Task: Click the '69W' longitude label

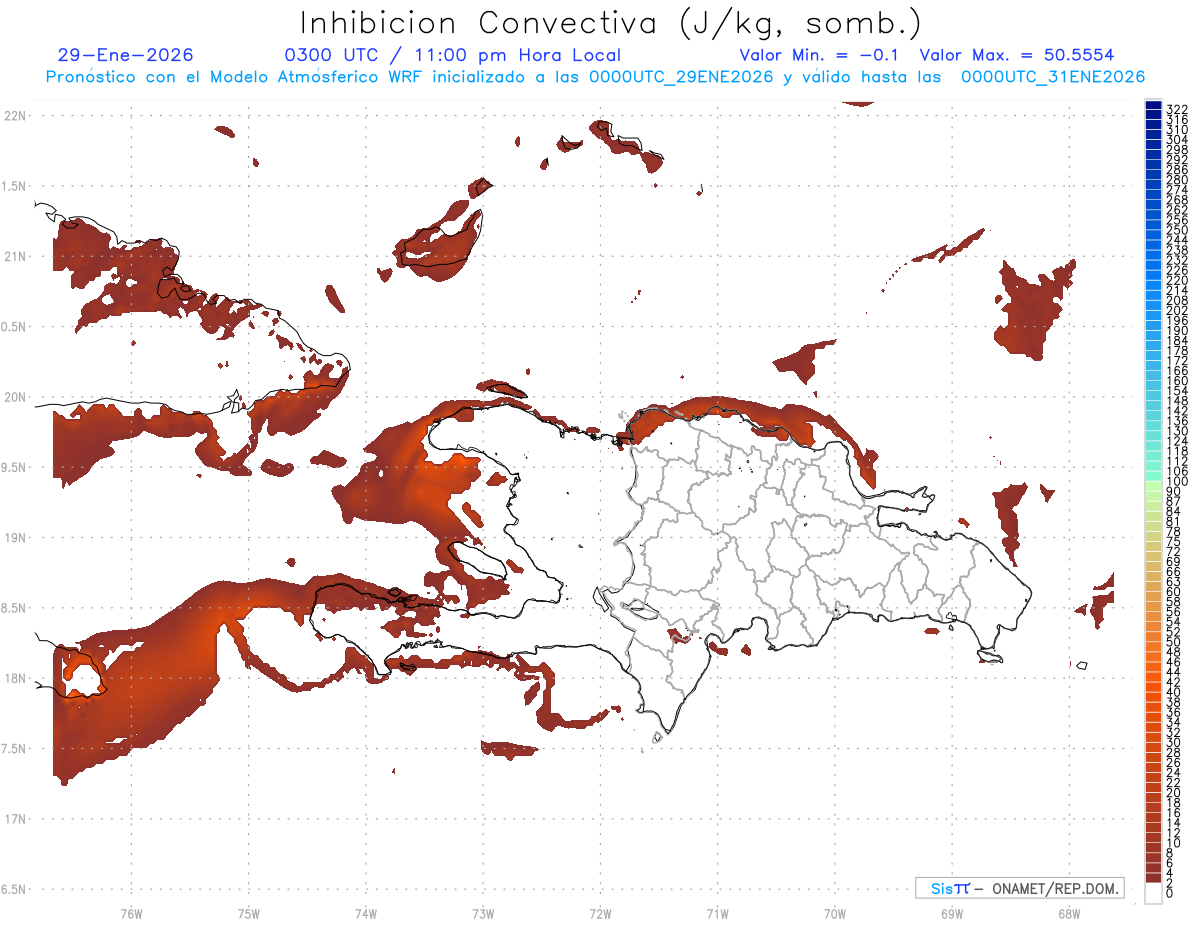Action: [x=952, y=913]
